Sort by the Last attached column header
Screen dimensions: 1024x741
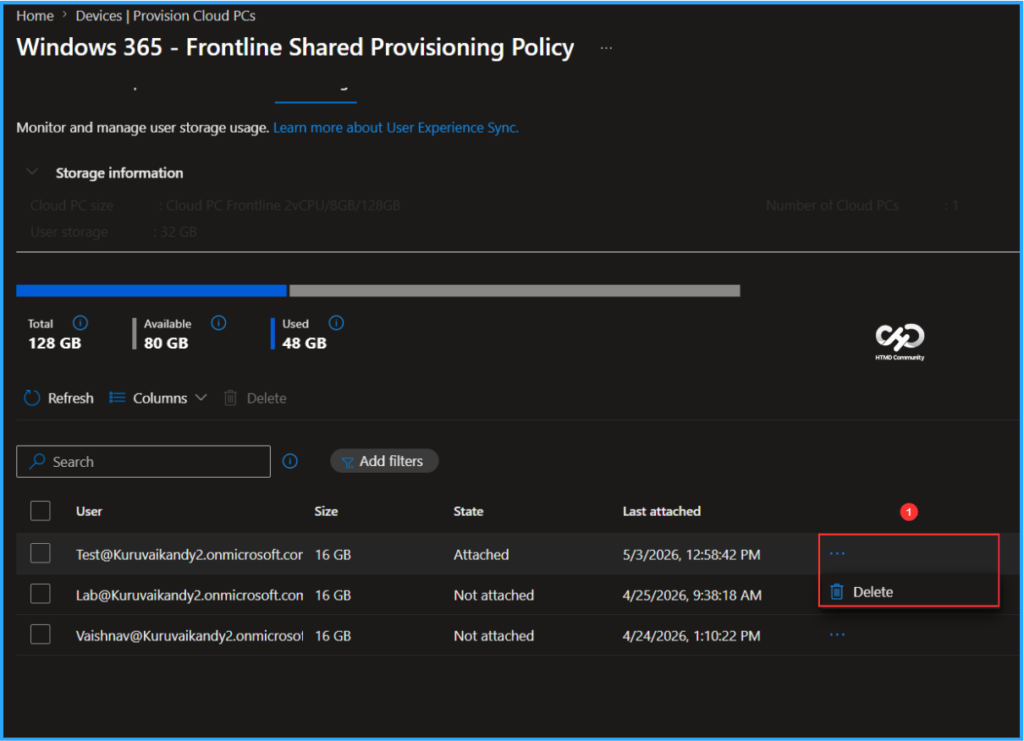[x=662, y=511]
